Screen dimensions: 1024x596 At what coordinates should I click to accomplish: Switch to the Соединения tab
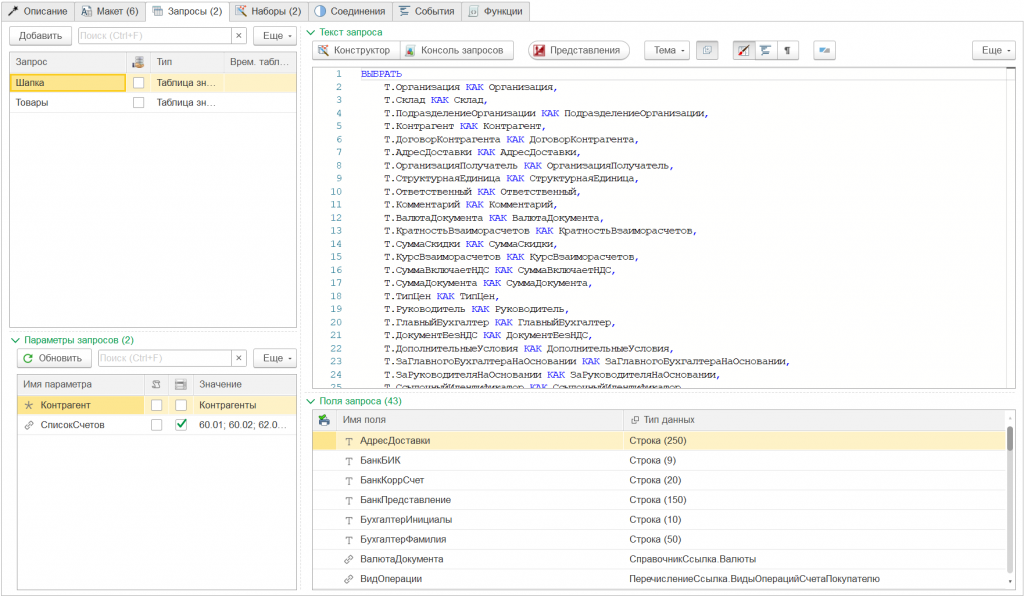point(349,11)
